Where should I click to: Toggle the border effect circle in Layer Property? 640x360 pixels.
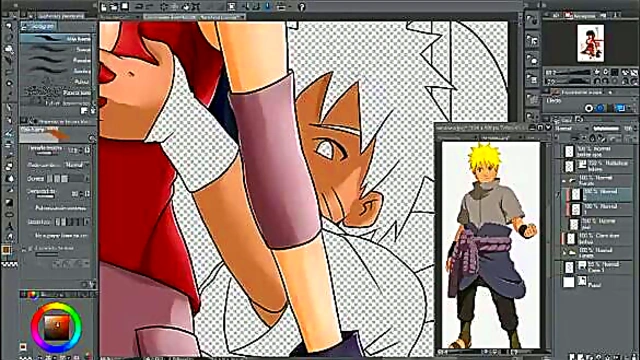click(589, 108)
